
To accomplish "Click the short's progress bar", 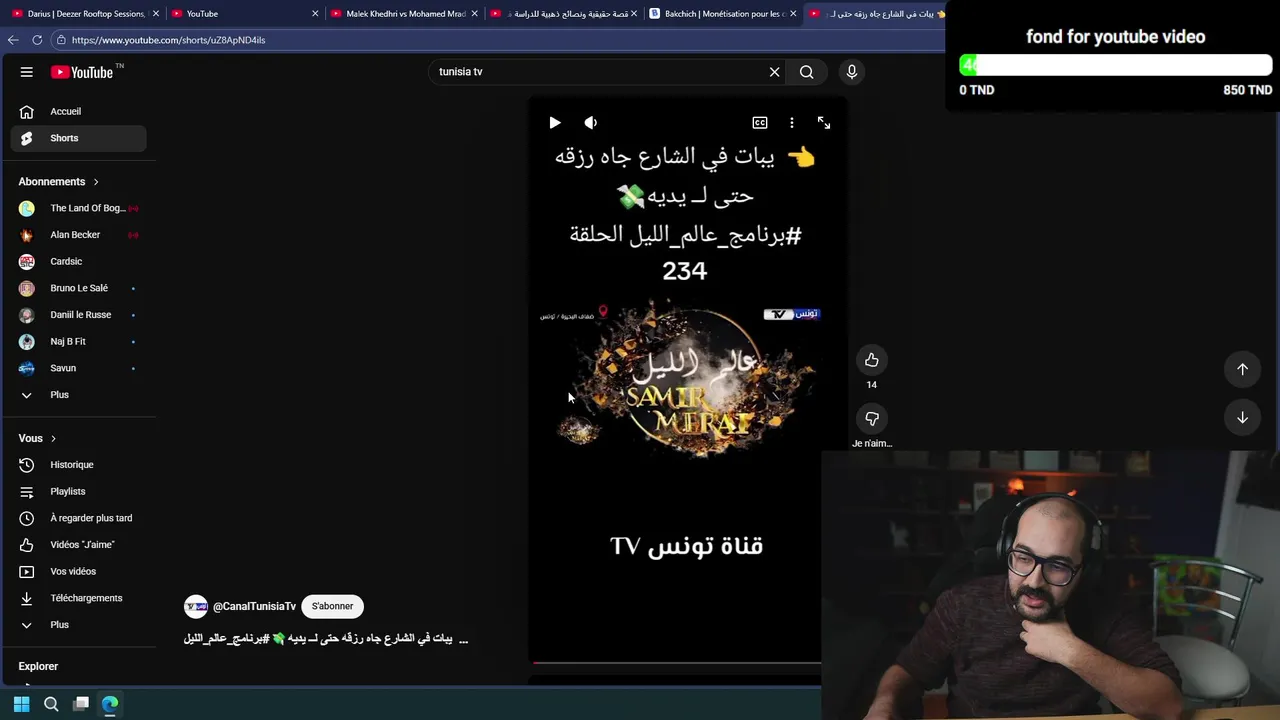I will (x=675, y=662).
